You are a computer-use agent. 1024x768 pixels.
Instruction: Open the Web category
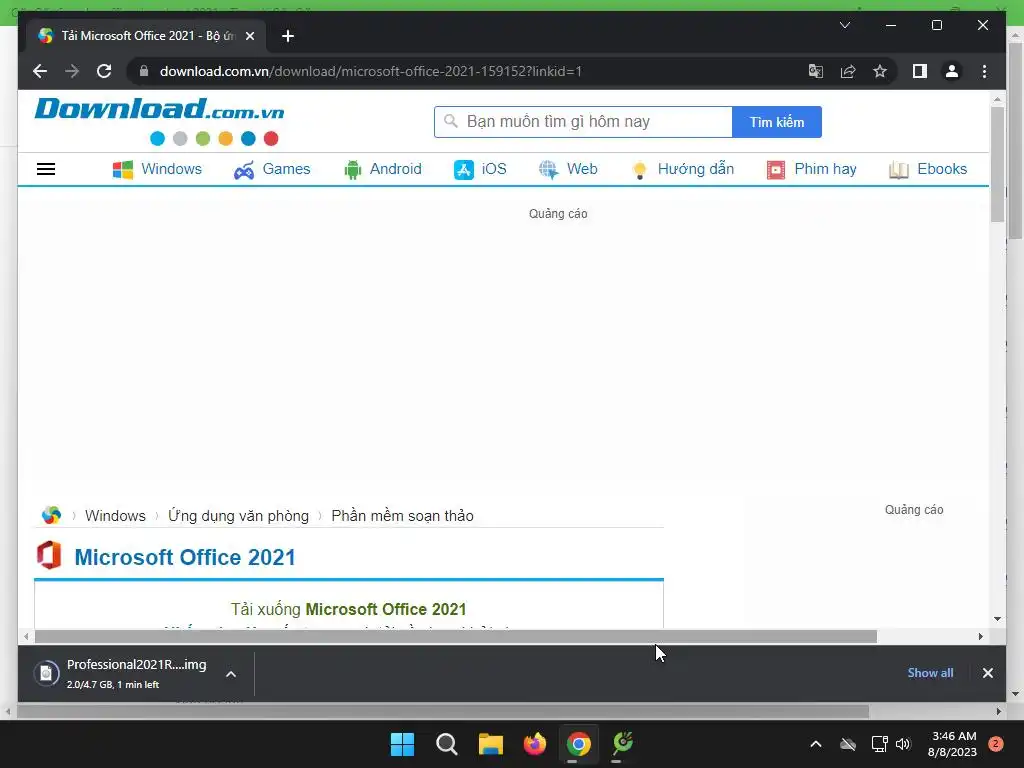point(568,169)
